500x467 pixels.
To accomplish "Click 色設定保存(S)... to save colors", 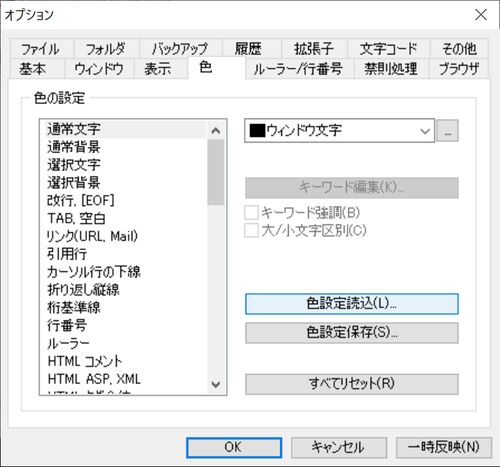I will coord(352,333).
